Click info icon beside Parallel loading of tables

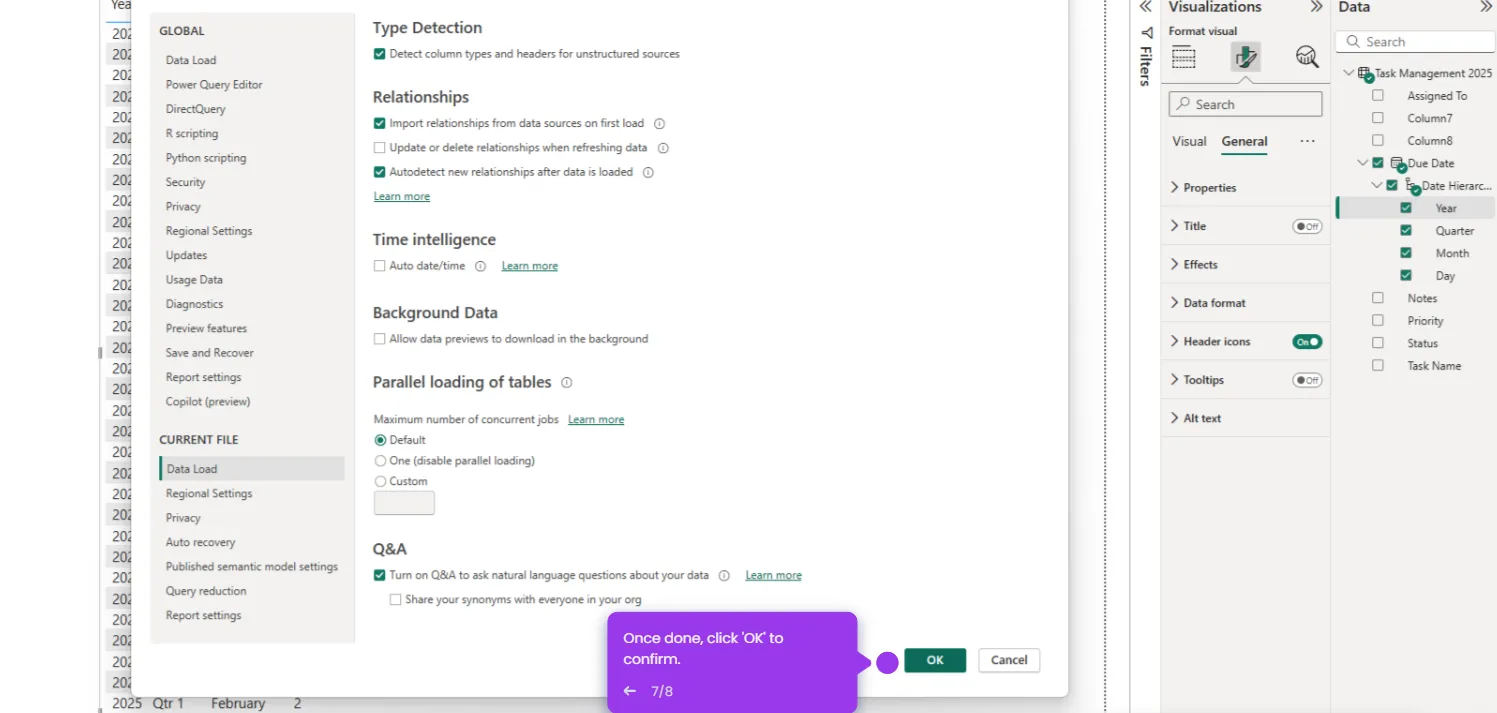tap(566, 383)
